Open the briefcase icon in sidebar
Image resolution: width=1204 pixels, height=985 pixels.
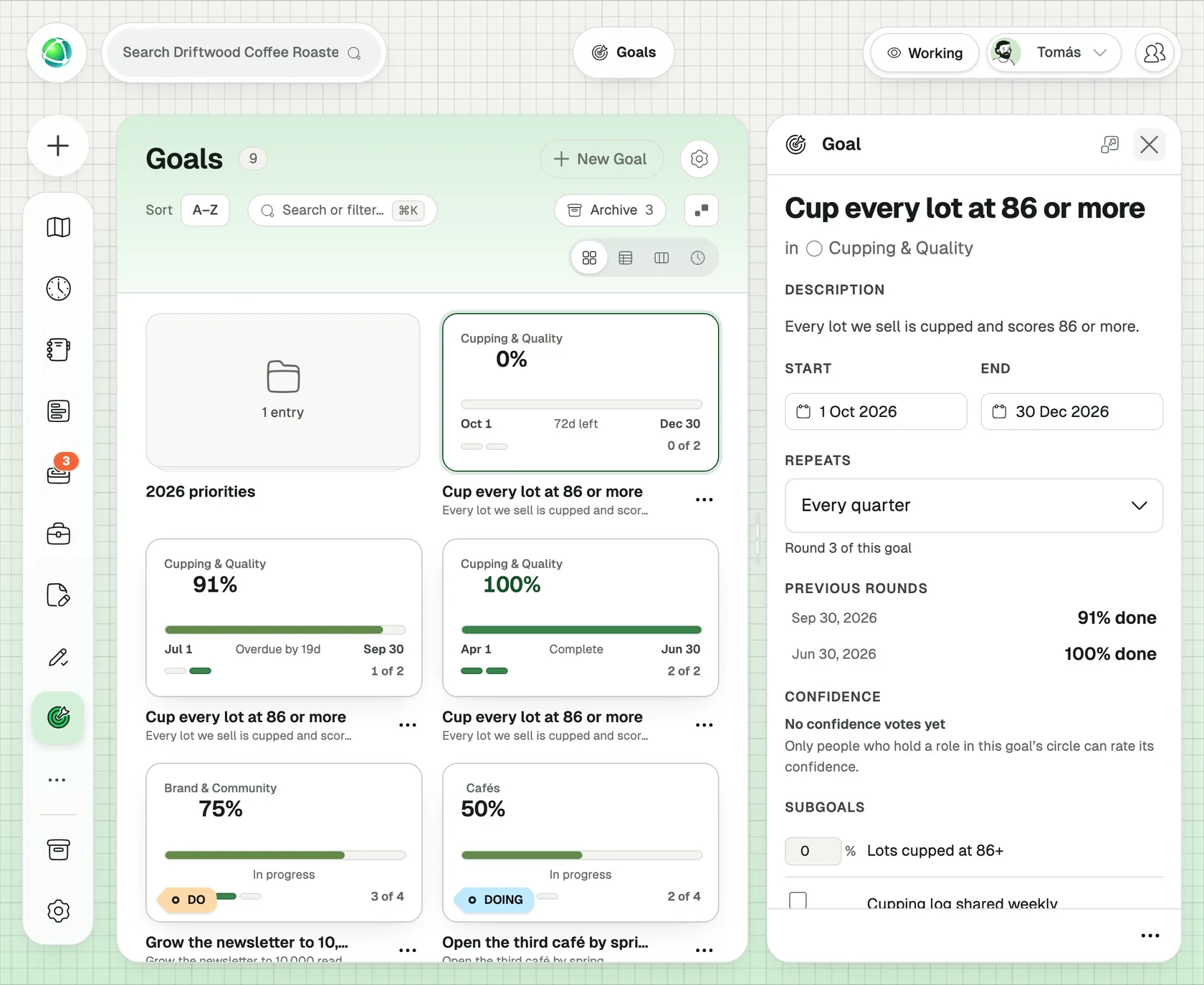click(58, 534)
